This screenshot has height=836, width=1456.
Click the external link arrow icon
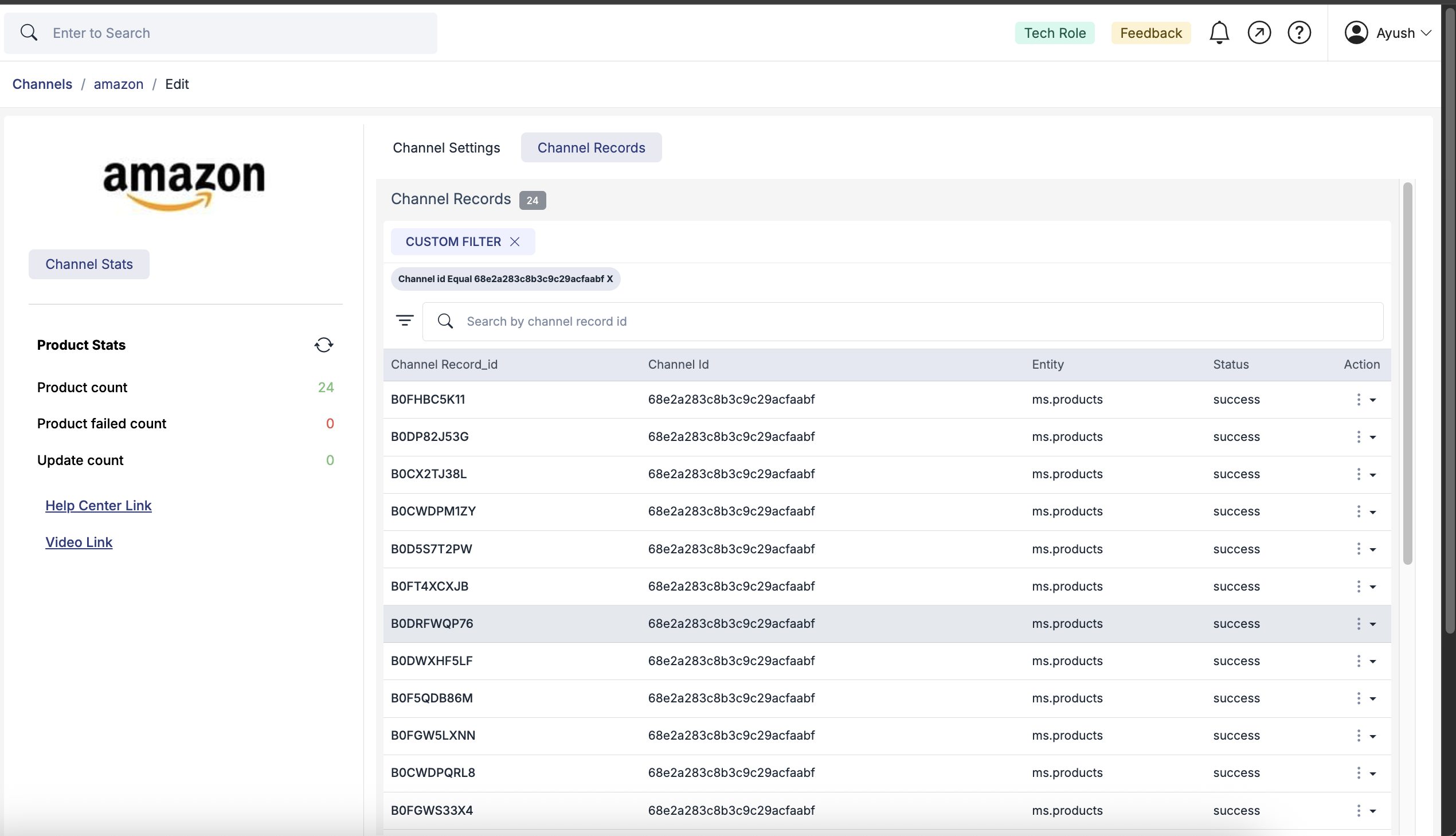coord(1259,33)
